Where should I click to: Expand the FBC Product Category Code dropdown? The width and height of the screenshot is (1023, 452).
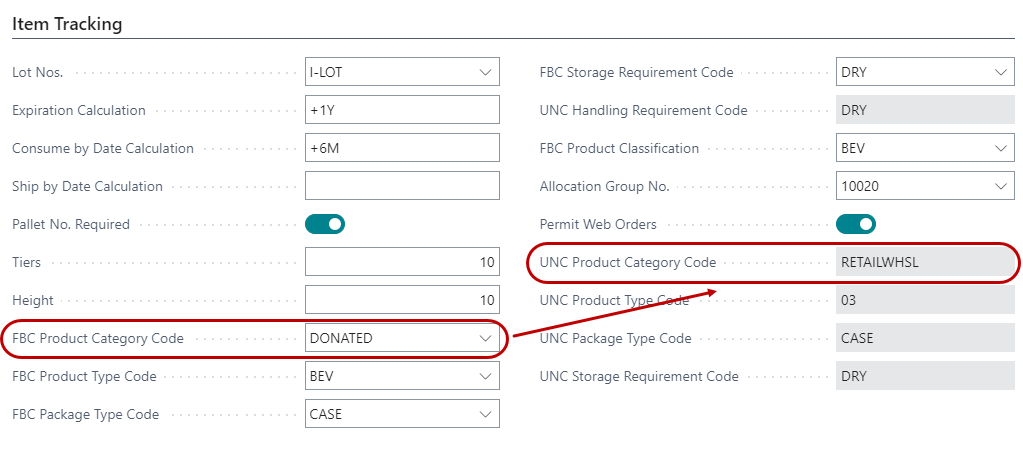[486, 338]
